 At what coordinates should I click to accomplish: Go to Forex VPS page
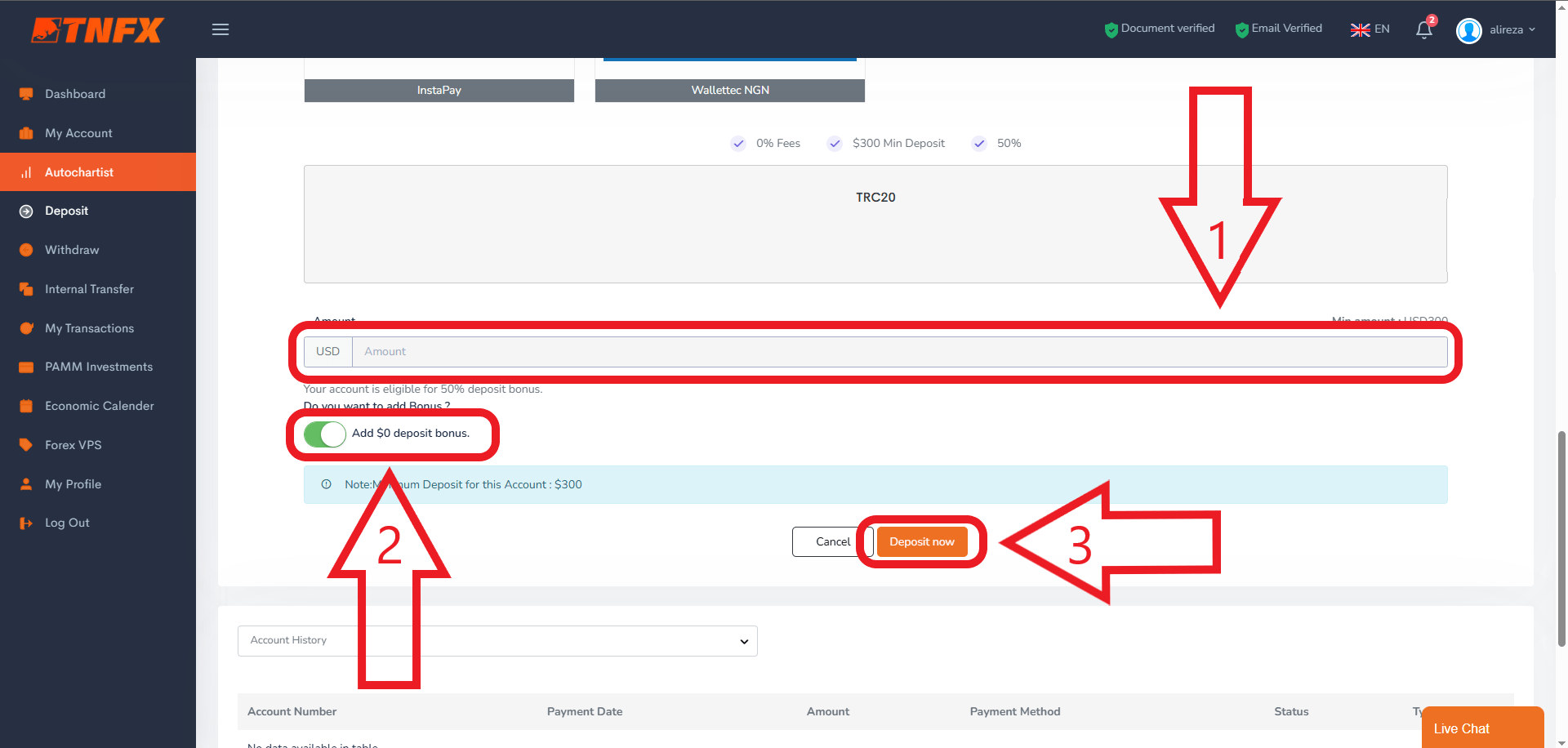coord(73,445)
